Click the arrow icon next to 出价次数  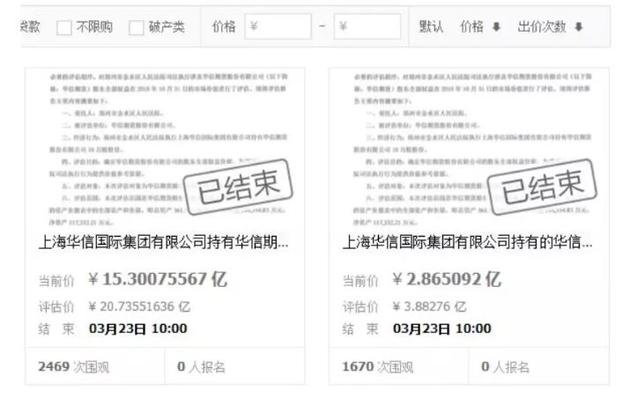579,27
